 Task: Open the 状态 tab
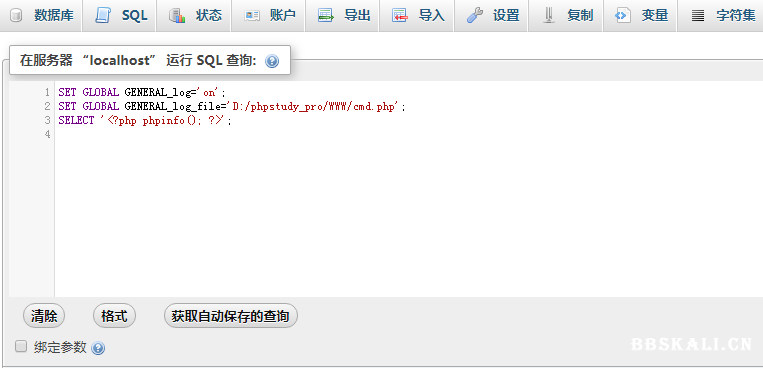(194, 16)
